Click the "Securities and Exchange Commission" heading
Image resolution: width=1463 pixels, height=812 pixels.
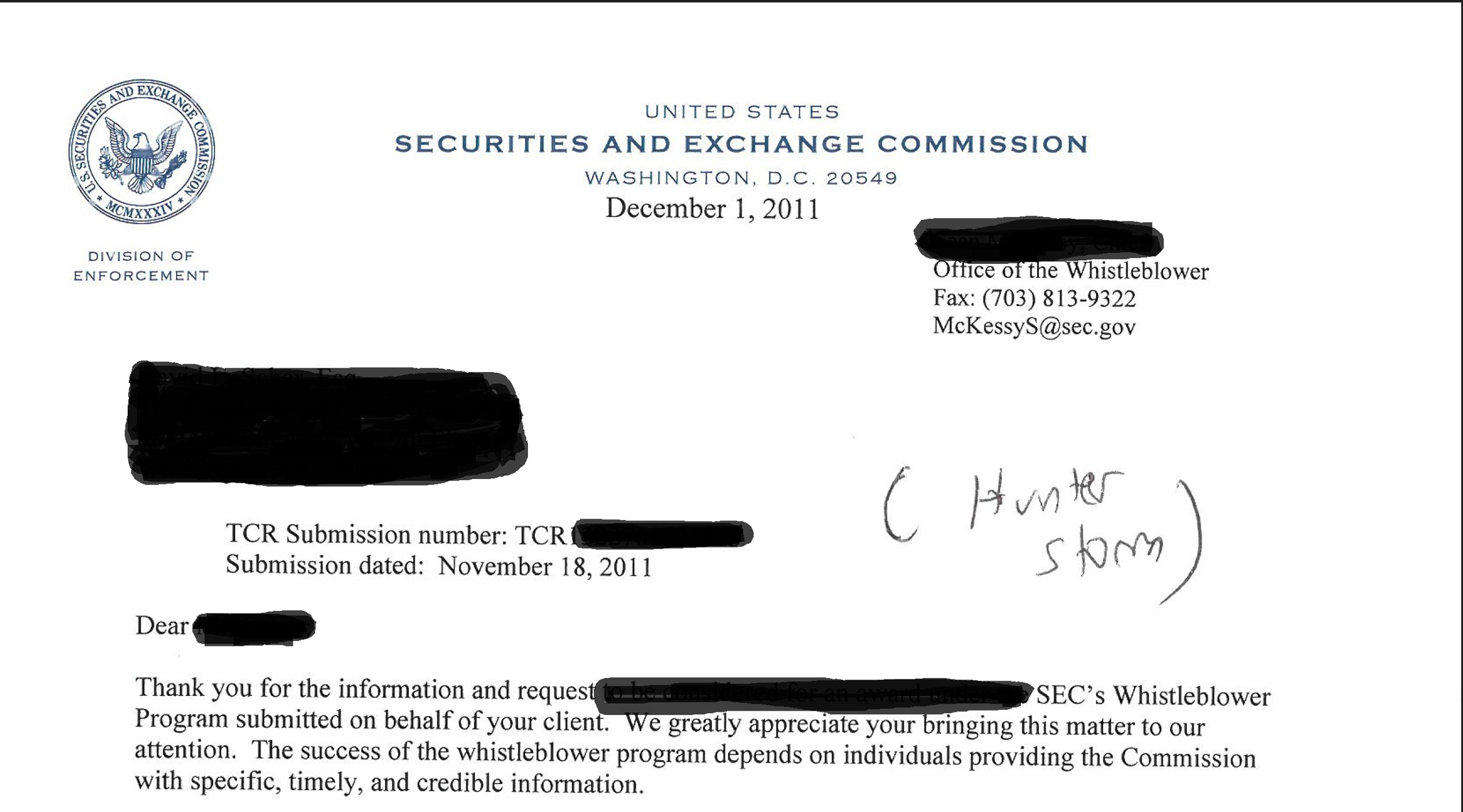click(741, 144)
